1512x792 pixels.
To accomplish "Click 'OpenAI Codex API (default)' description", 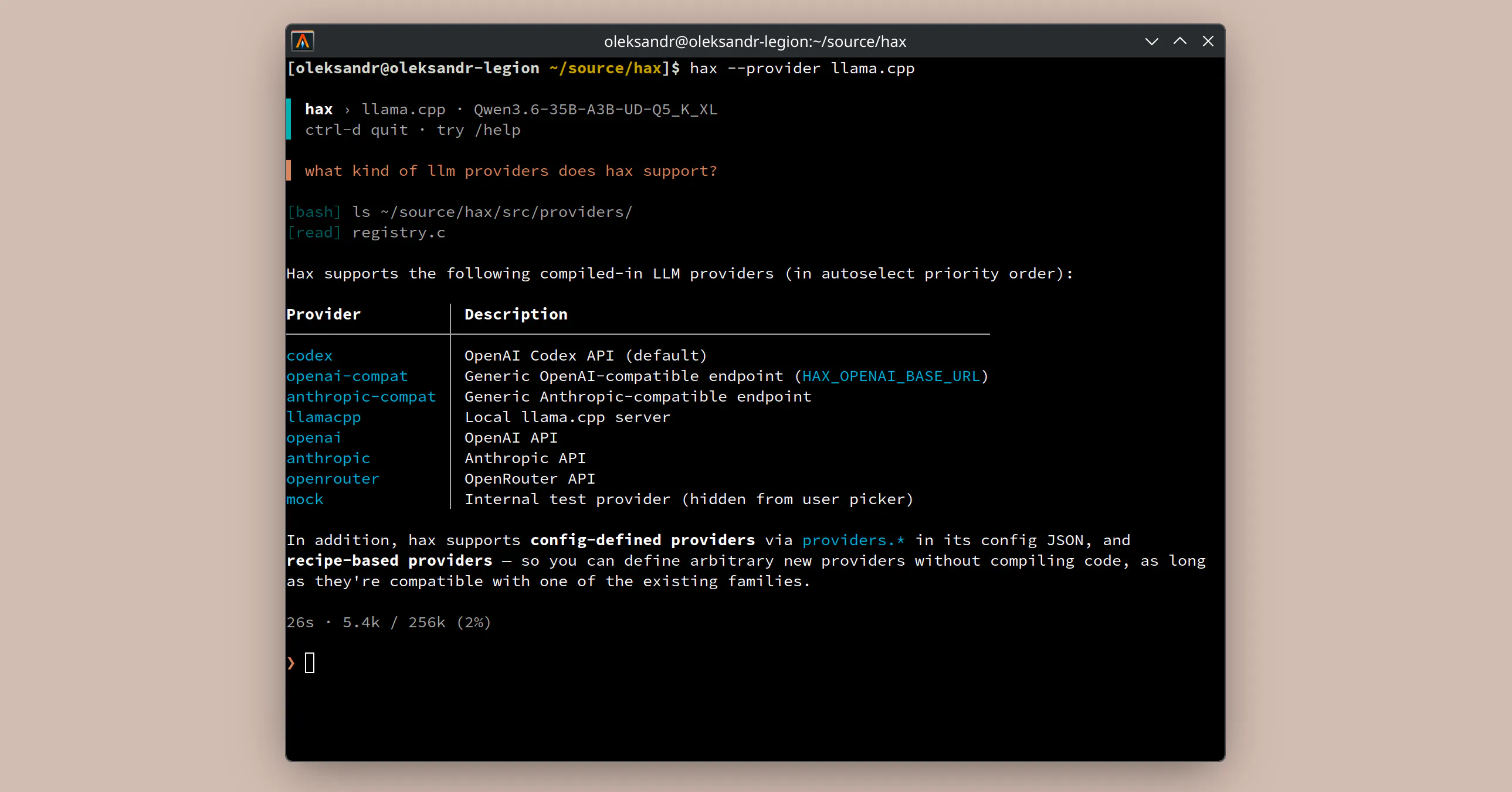I will [x=586, y=356].
